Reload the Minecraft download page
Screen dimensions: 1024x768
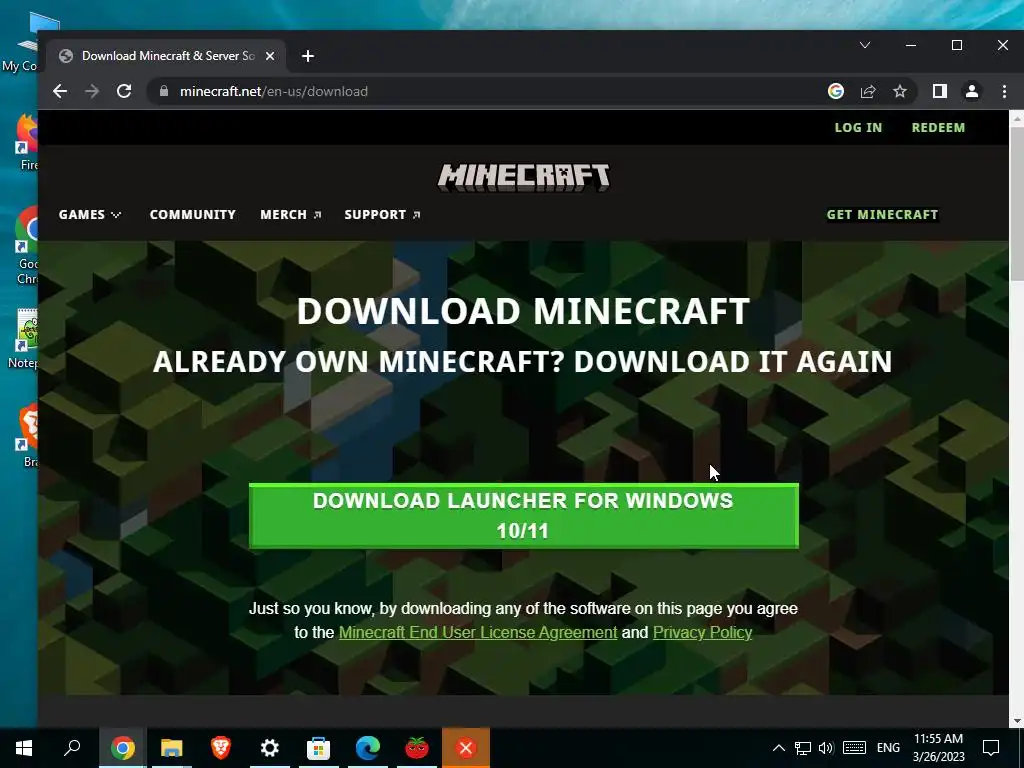tap(124, 91)
